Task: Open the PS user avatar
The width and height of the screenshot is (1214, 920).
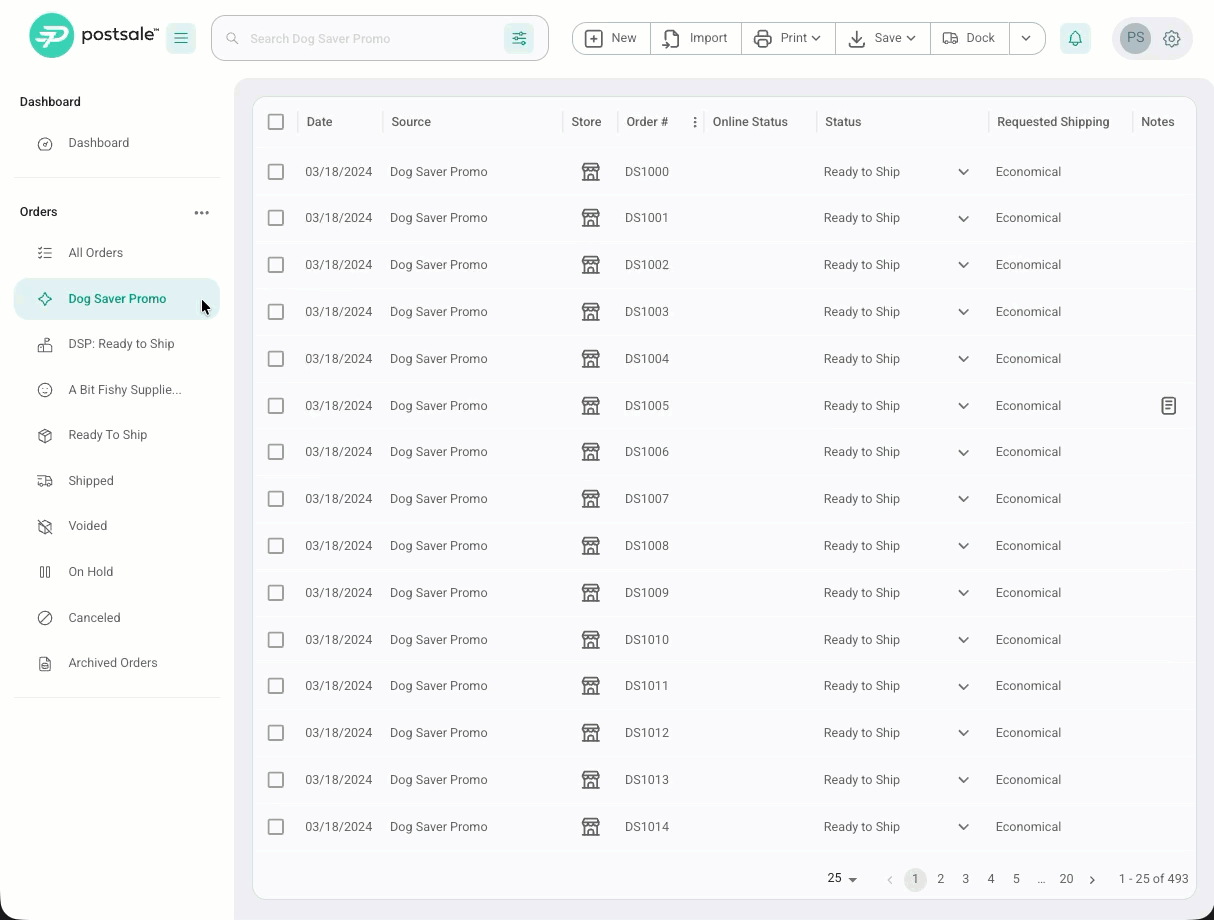Action: pyautogui.click(x=1135, y=38)
